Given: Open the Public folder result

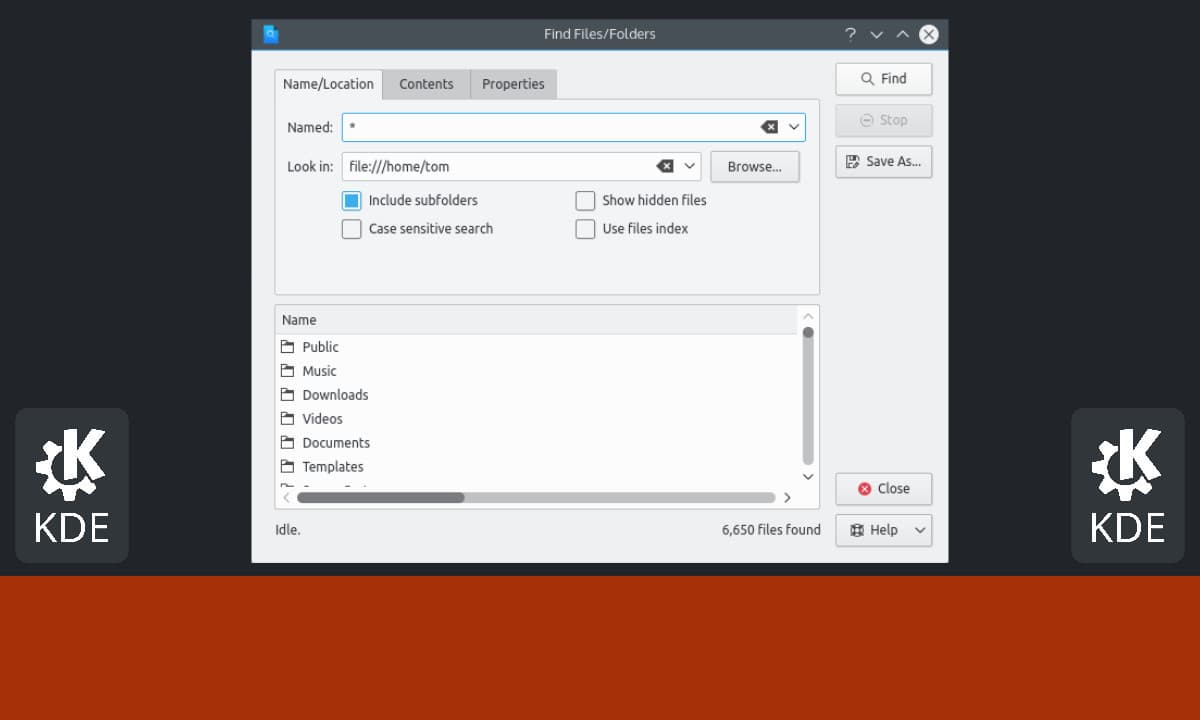Looking at the screenshot, I should coord(320,347).
